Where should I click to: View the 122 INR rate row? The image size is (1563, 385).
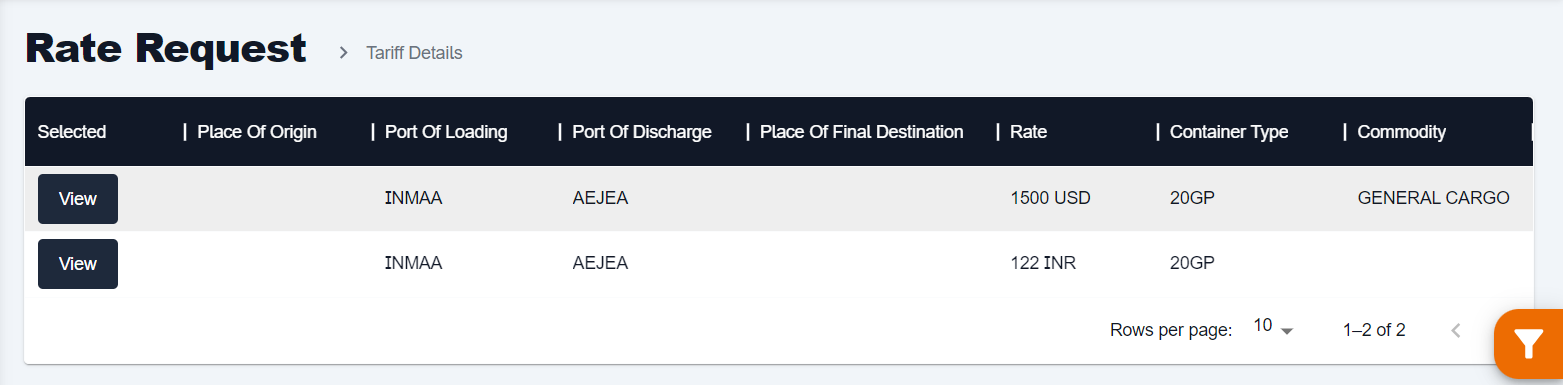[x=78, y=264]
